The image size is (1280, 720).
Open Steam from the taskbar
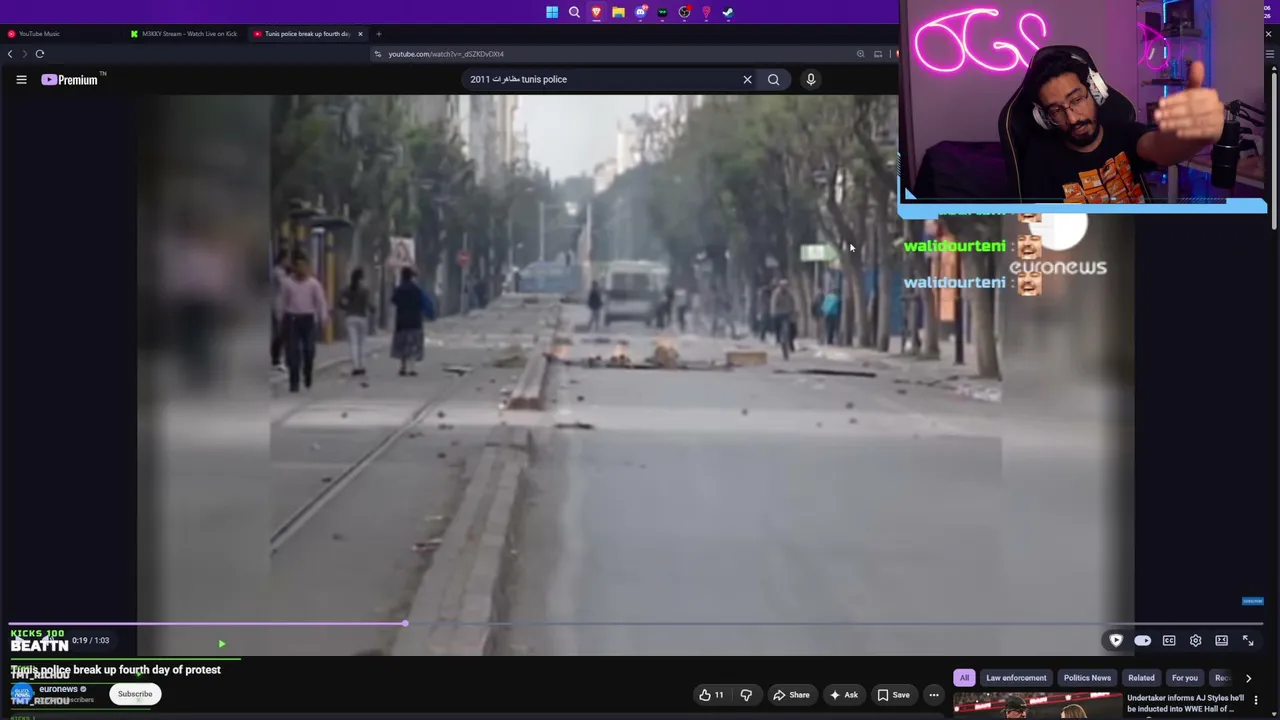728,12
